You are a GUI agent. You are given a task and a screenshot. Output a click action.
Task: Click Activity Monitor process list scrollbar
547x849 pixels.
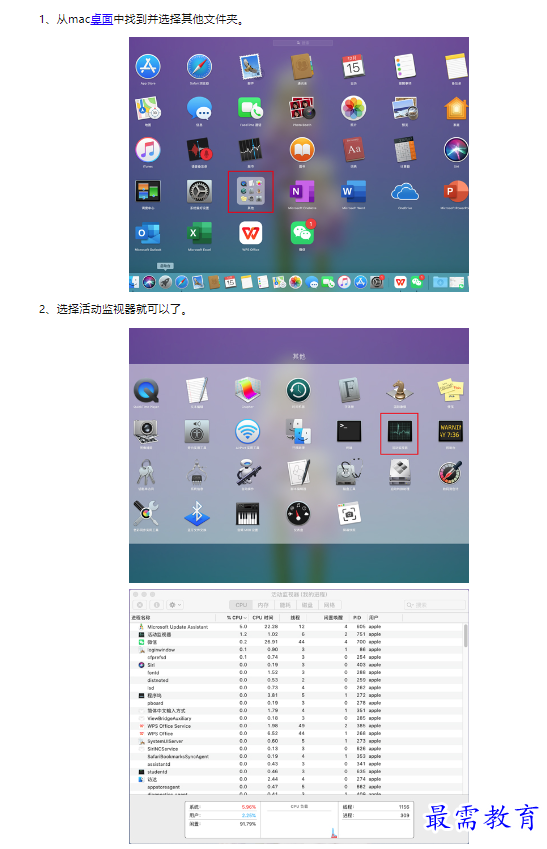tap(465, 635)
